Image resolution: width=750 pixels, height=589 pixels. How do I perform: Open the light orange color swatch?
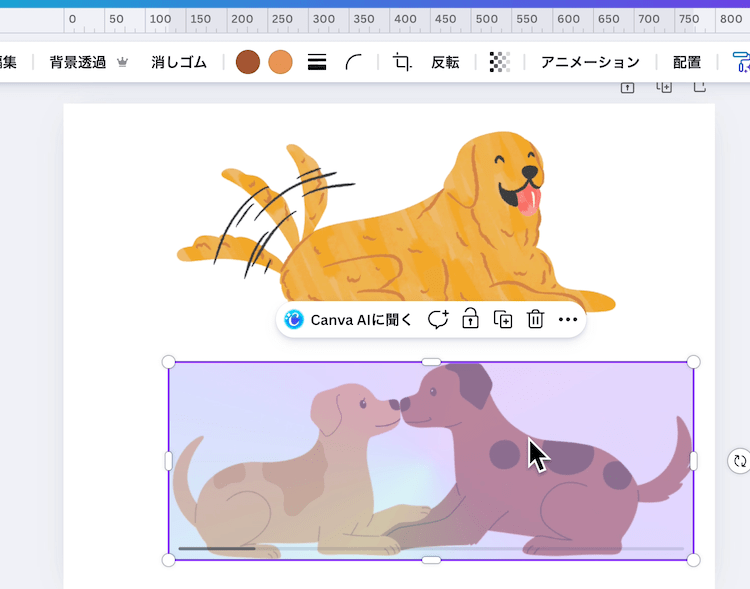click(280, 62)
